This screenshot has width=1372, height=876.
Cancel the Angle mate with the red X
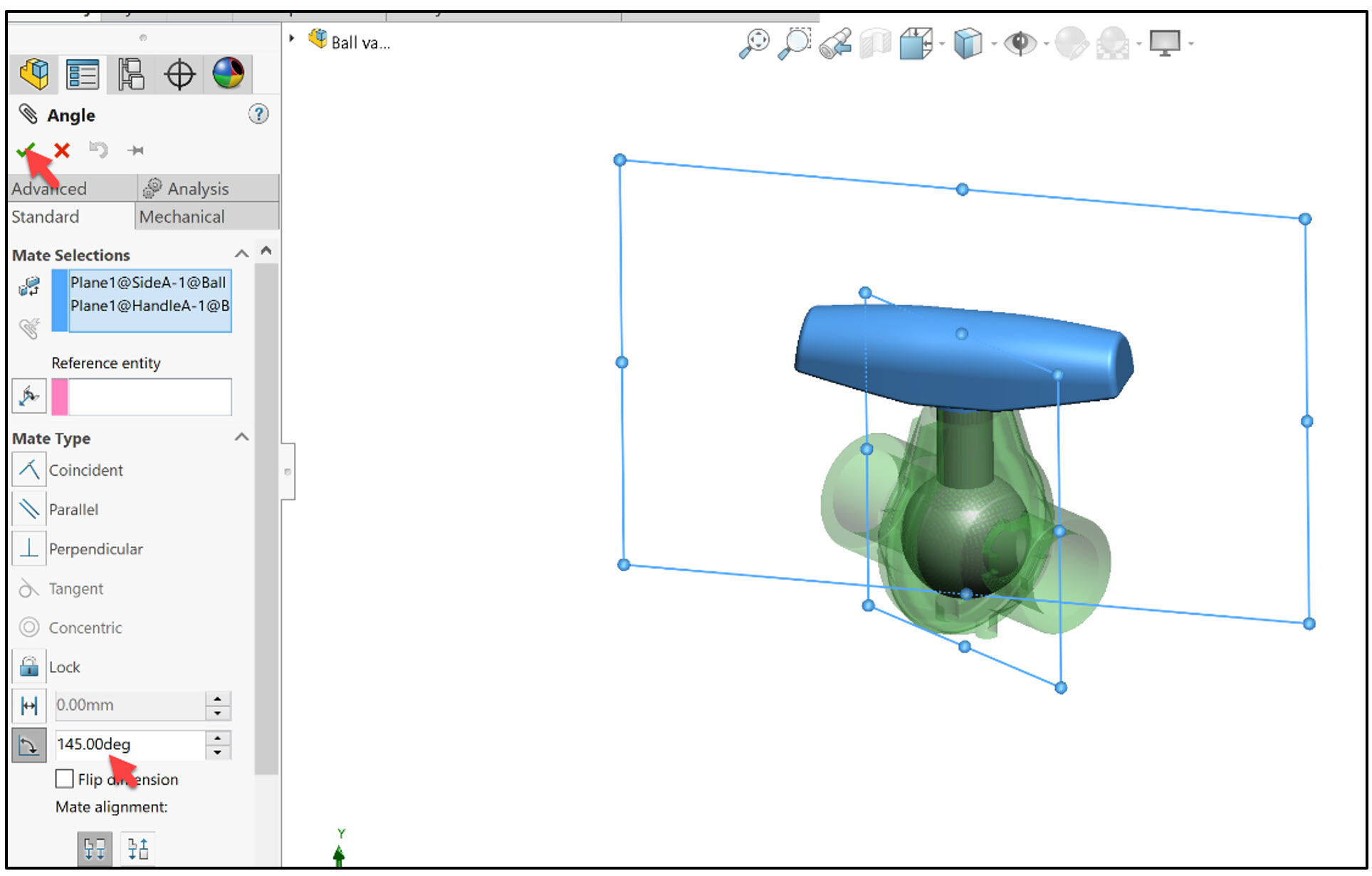61,150
